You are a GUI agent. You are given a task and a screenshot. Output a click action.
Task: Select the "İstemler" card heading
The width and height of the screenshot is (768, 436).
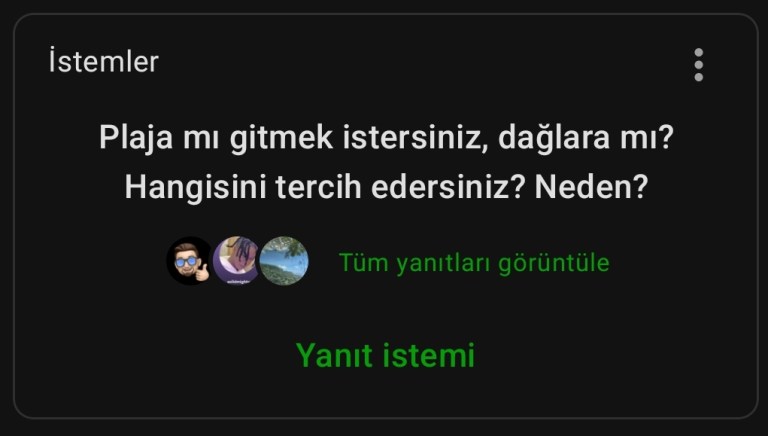coord(103,62)
